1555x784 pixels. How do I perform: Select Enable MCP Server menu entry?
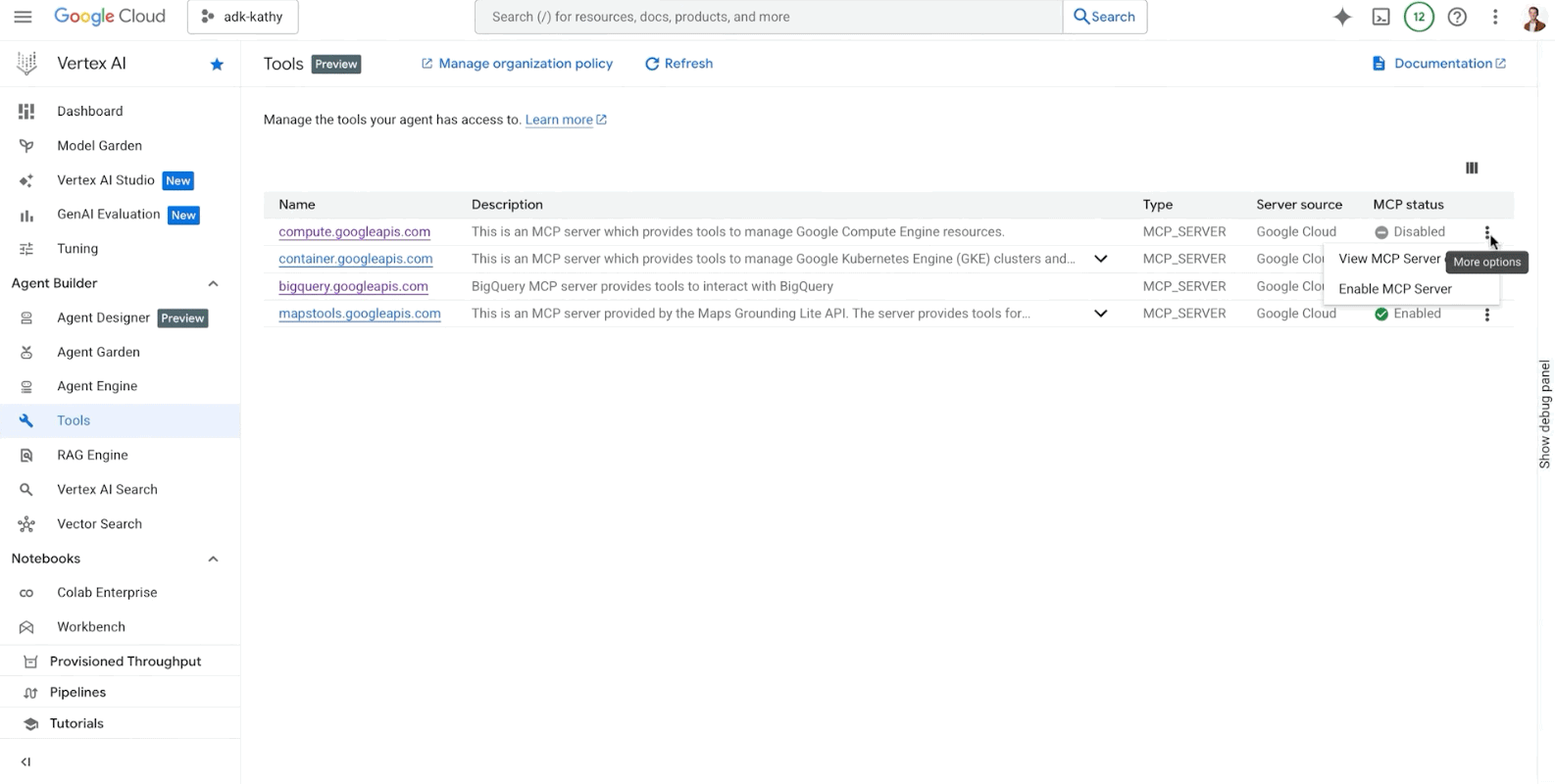[x=1411, y=289]
